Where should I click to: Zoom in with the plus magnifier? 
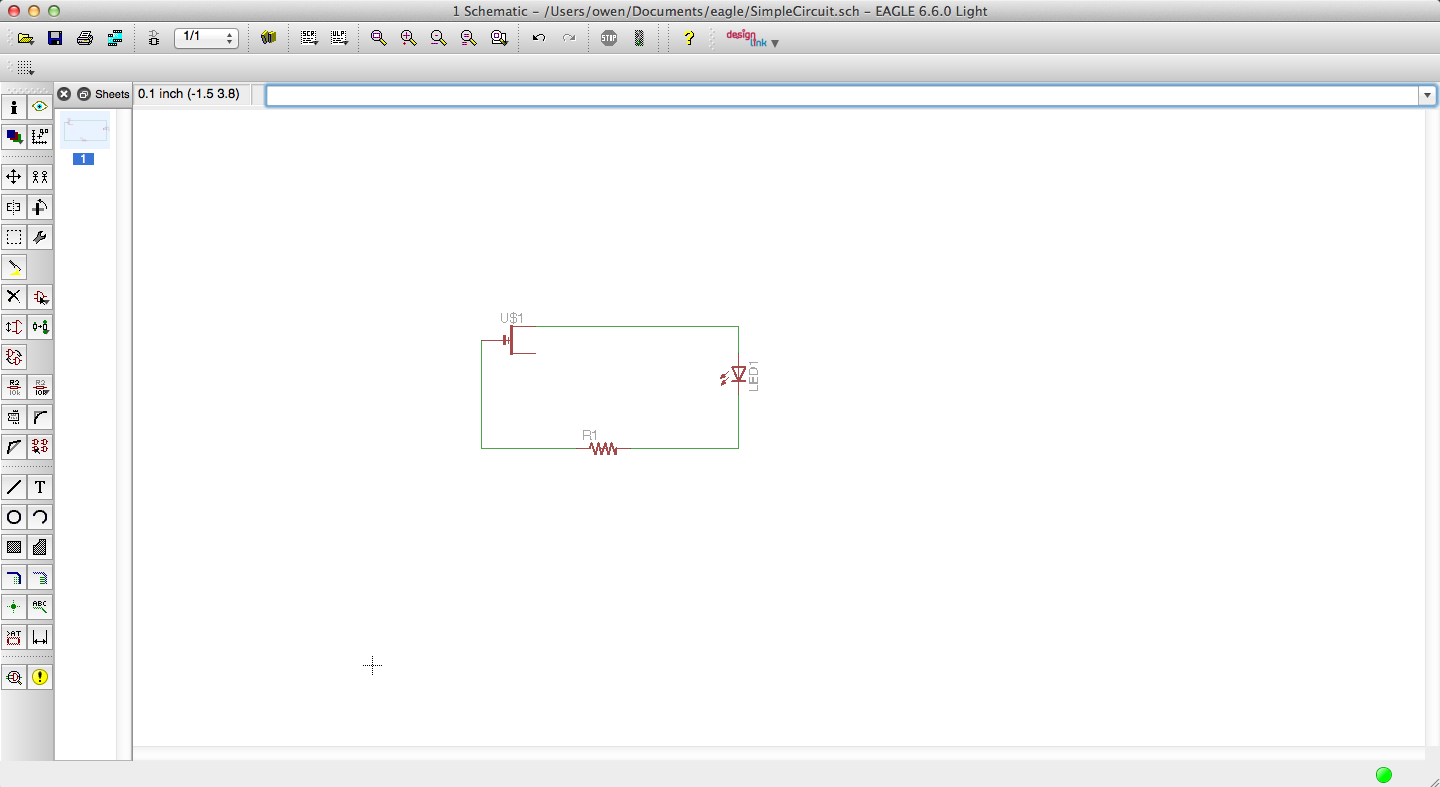tap(408, 38)
